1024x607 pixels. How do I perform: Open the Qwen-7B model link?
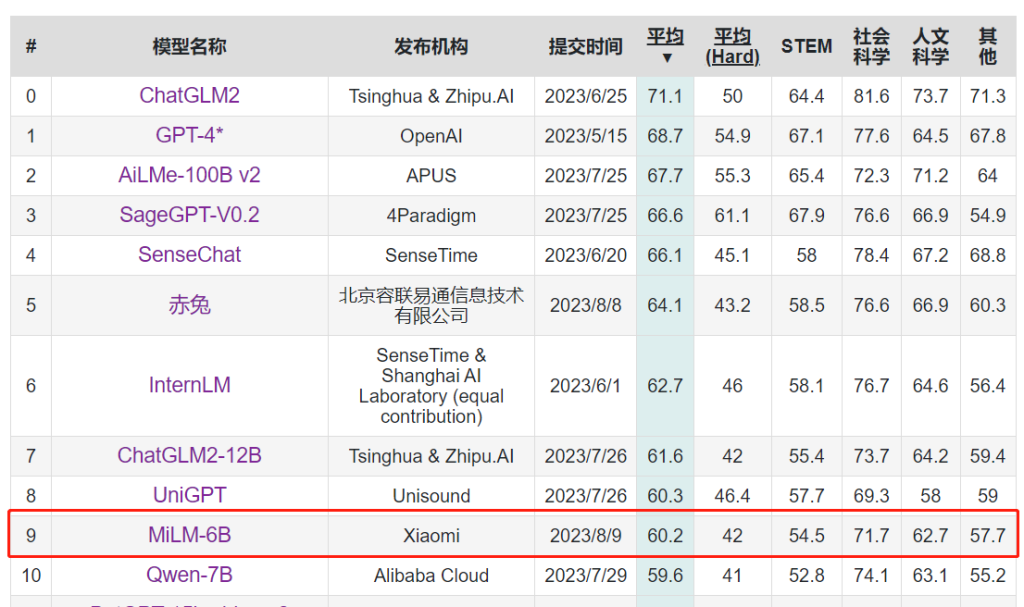(189, 575)
